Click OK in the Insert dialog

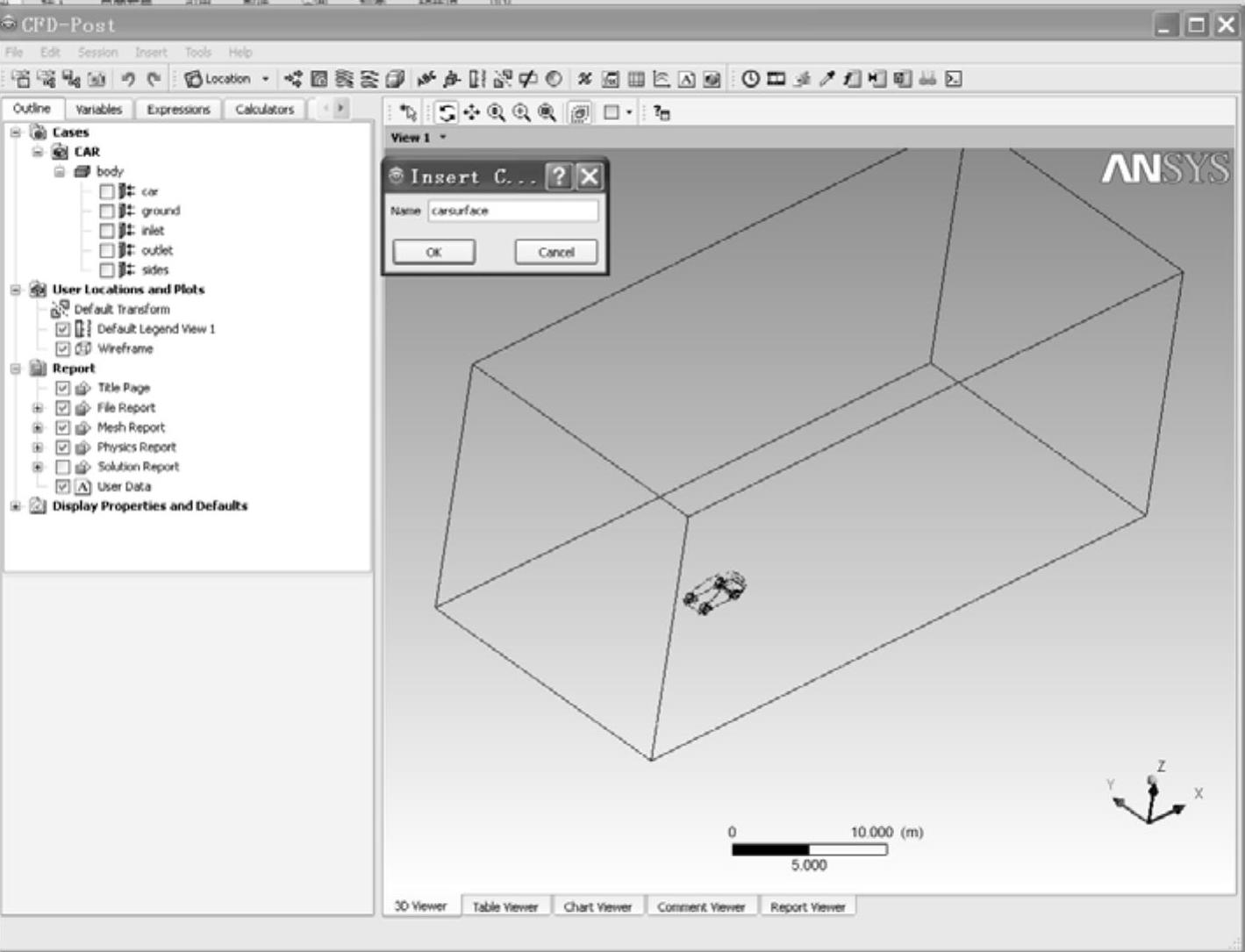(x=433, y=253)
